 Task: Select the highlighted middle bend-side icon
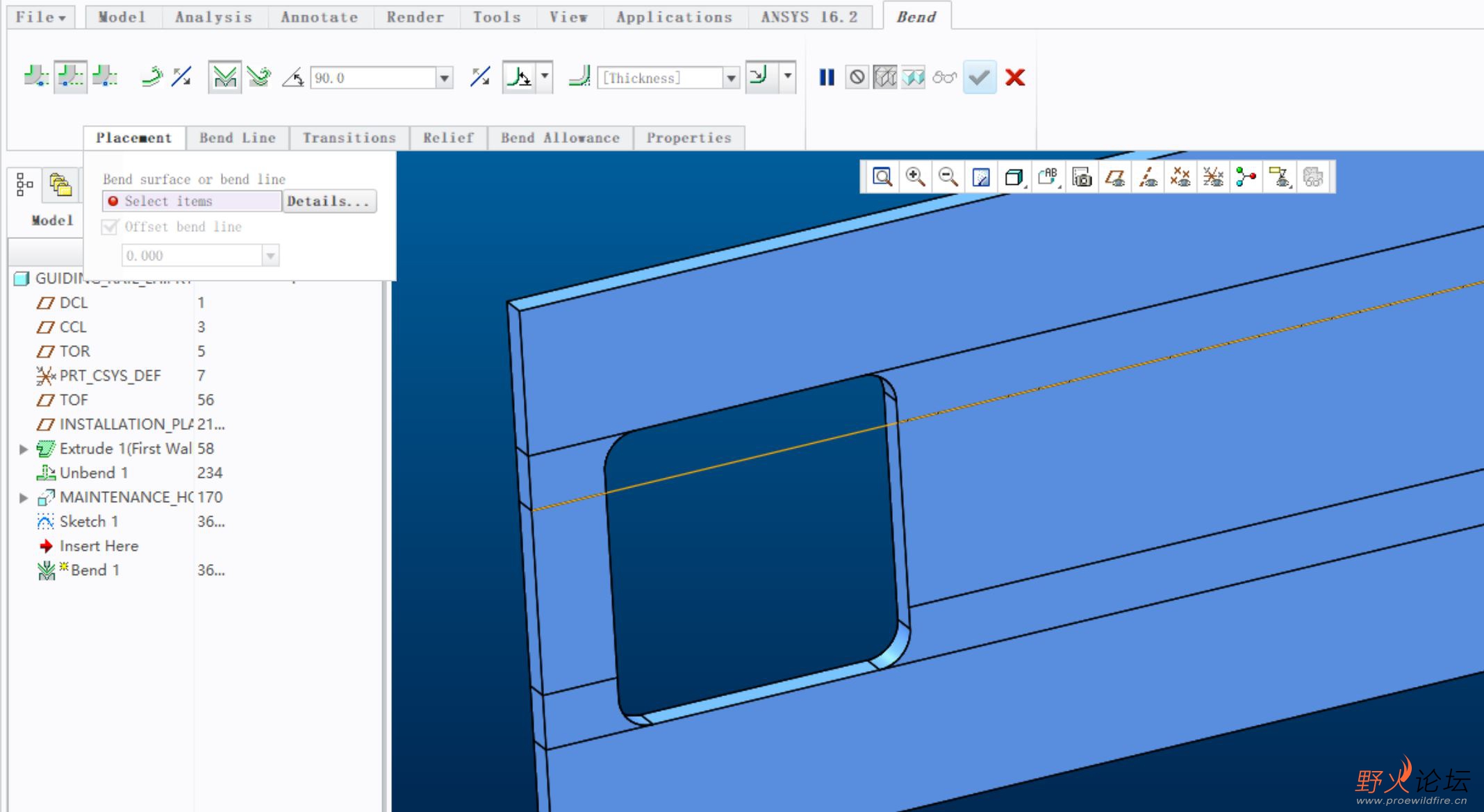70,76
